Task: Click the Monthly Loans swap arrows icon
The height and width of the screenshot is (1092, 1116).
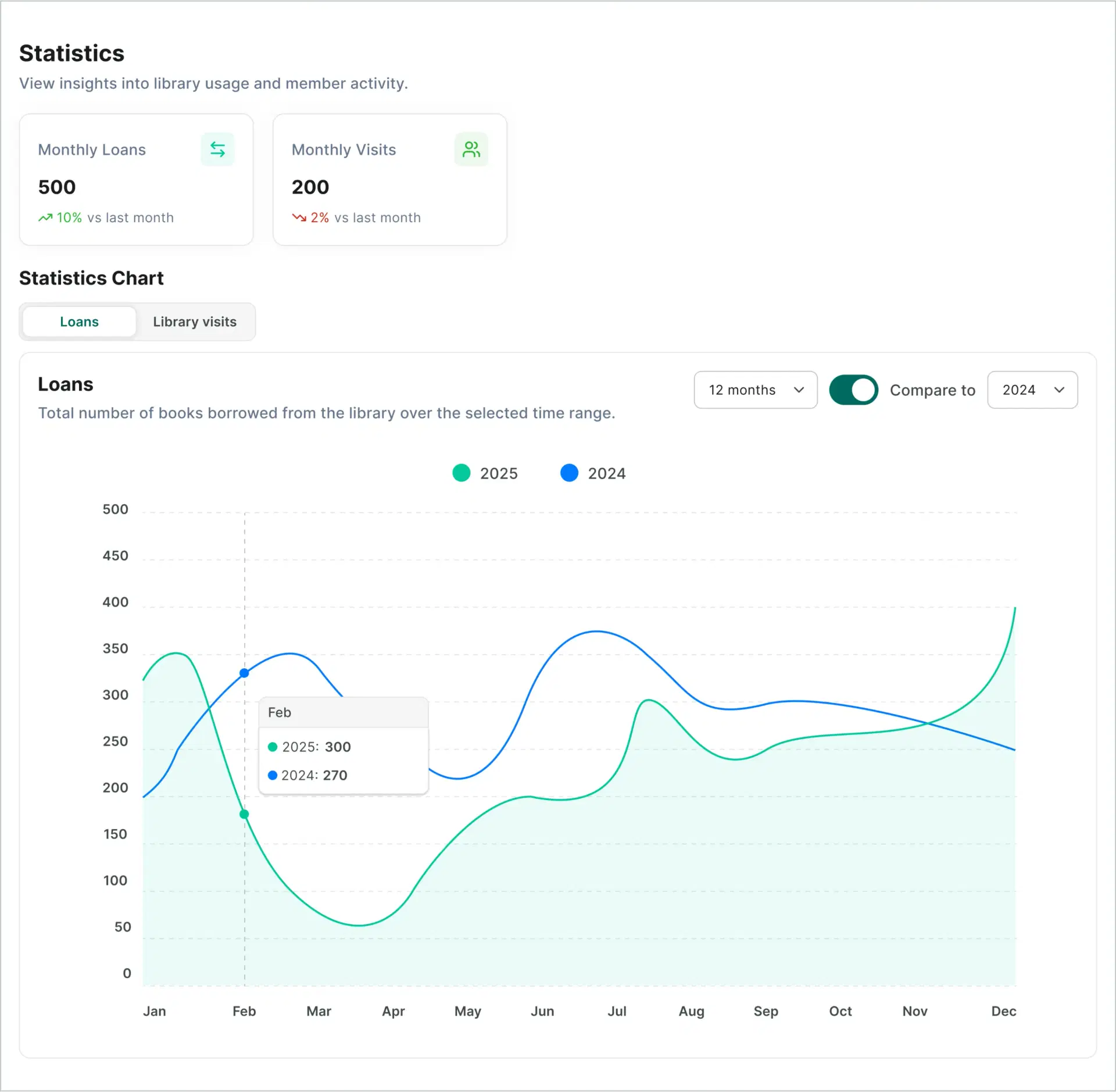Action: tap(217, 149)
